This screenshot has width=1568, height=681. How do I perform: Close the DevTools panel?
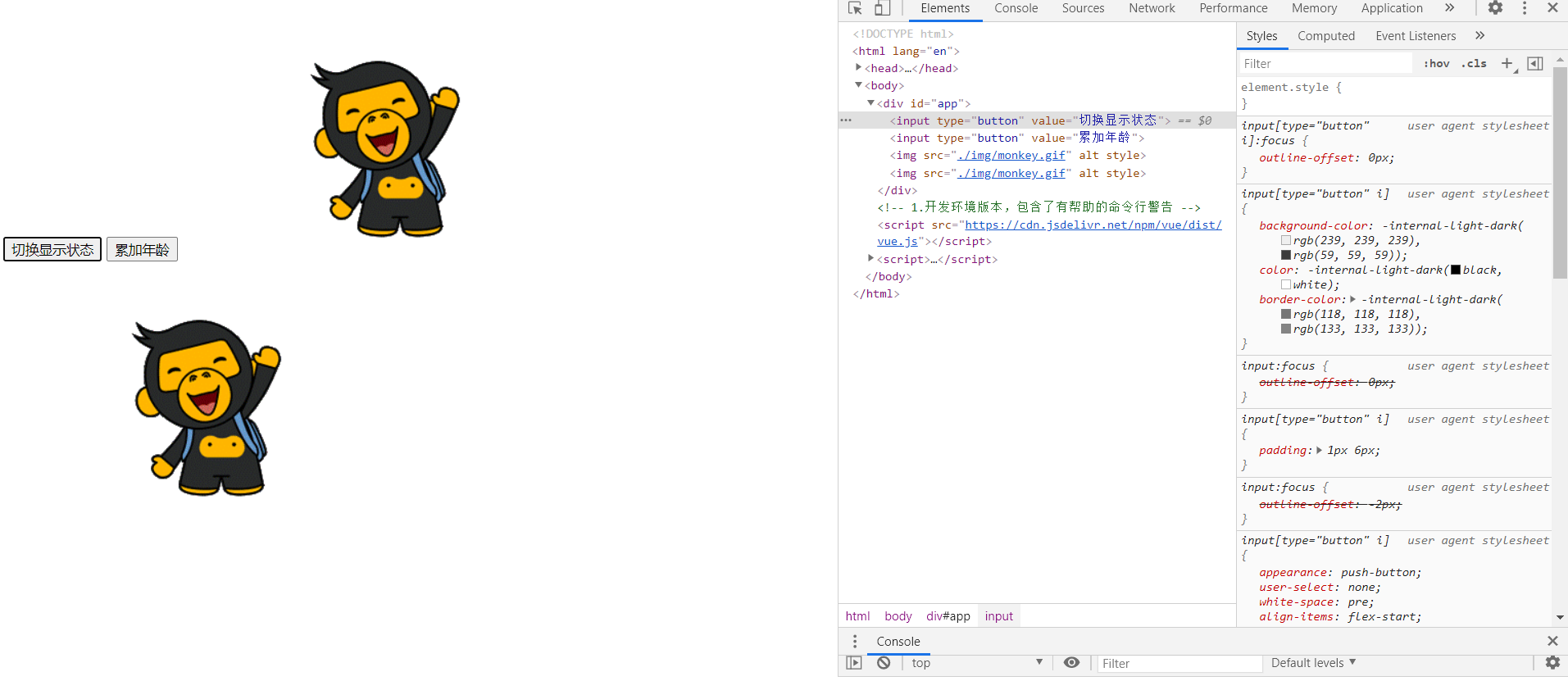coord(1552,8)
